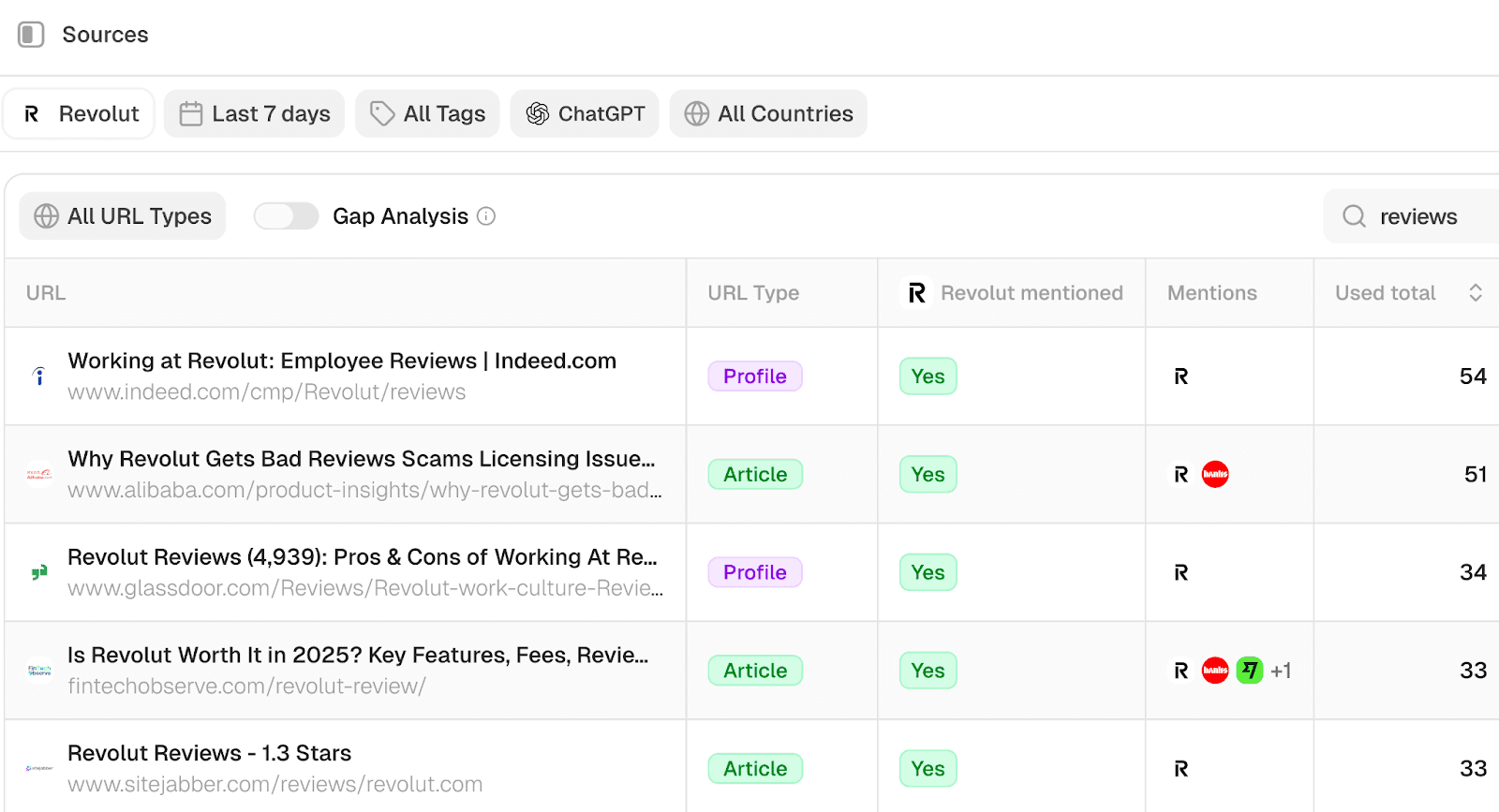This screenshot has height=812, width=1499.
Task: Click the Alibaba favicon in second row
Action: coord(39,475)
